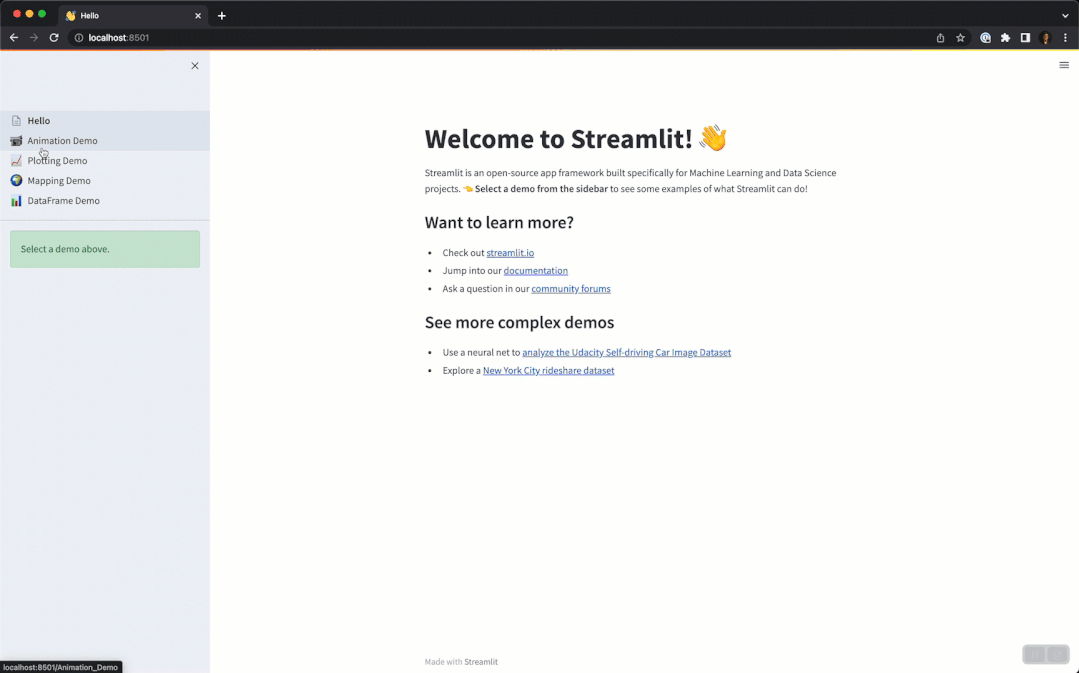
Task: Select the DataFrame Demo bar-chart icon
Action: point(16,200)
